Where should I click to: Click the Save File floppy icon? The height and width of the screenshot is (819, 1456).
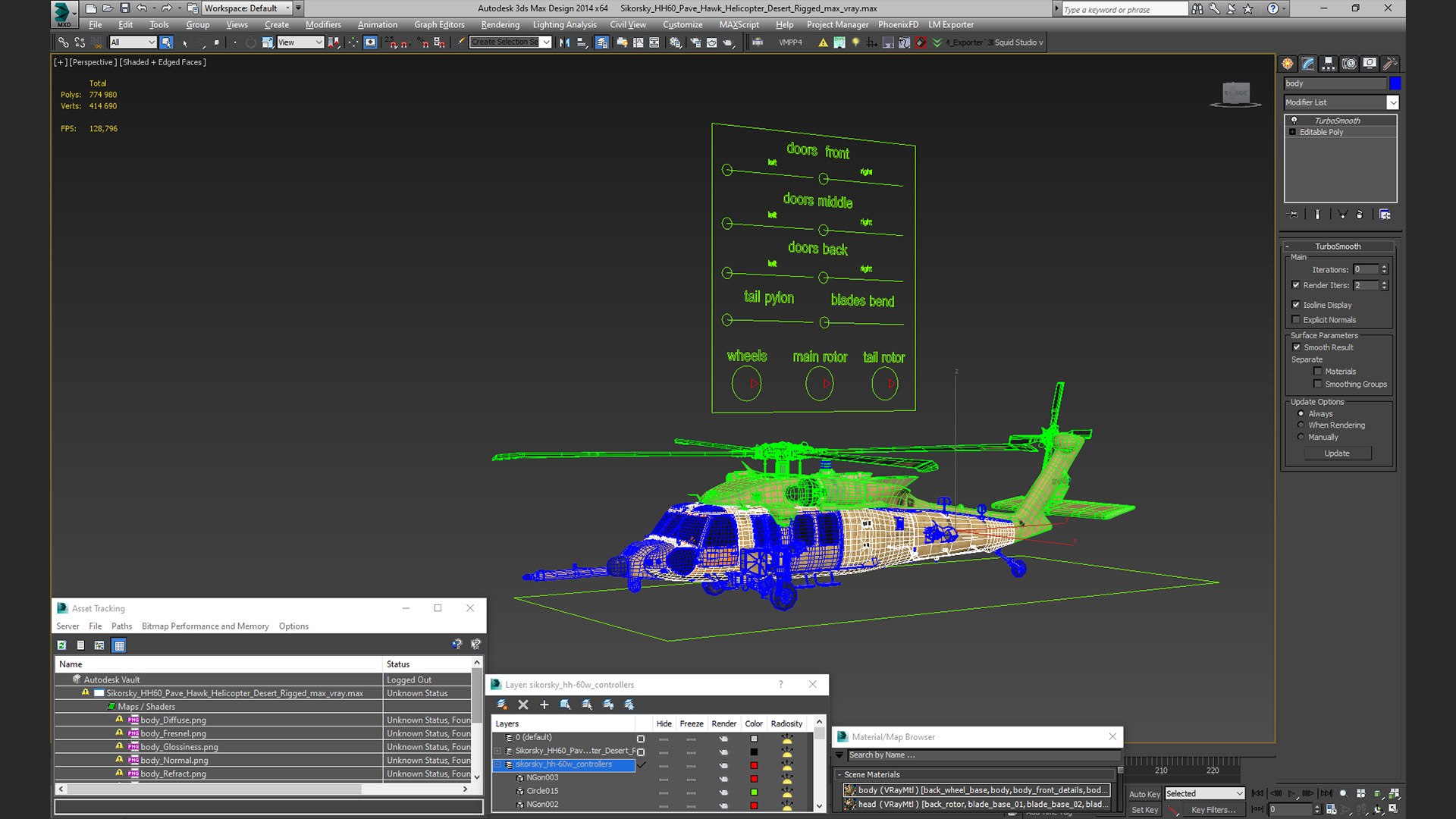[125, 8]
